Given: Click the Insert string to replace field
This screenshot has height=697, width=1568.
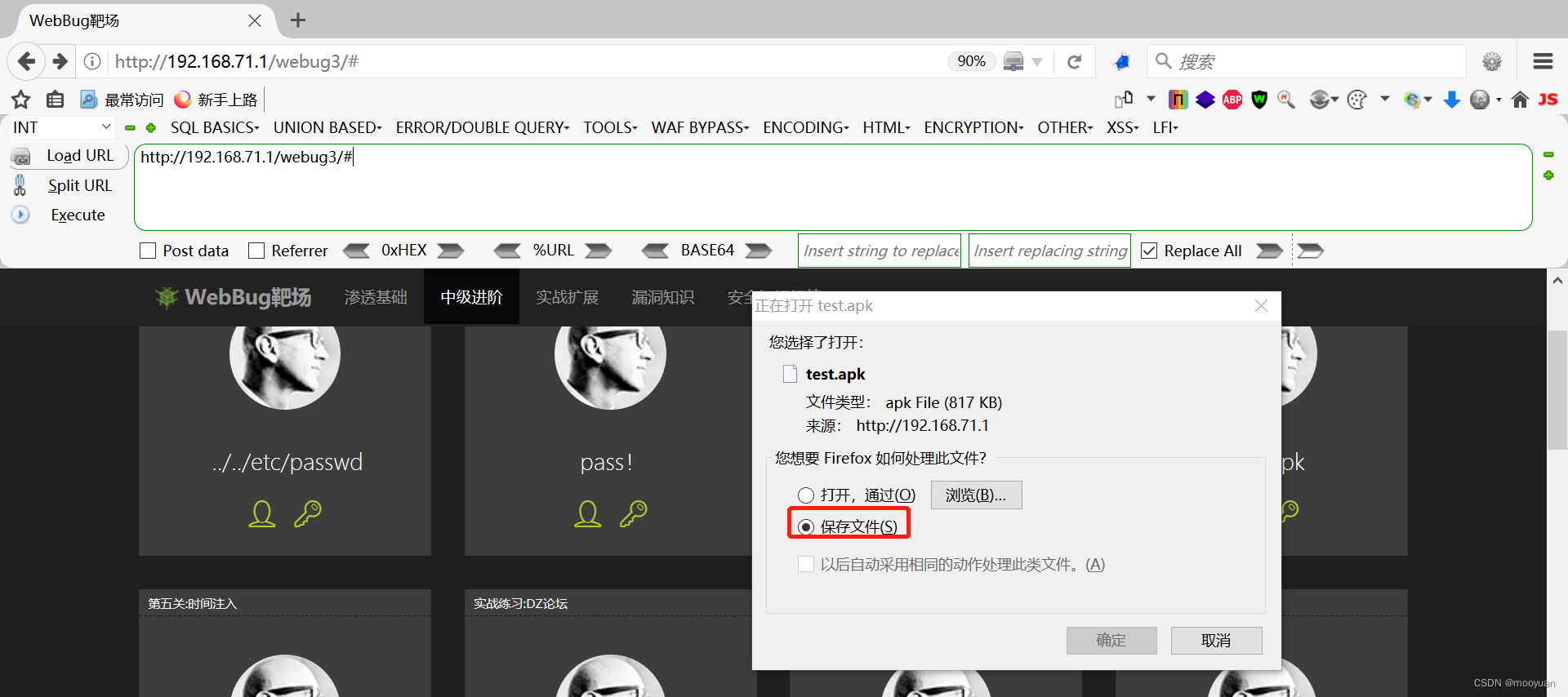Looking at the screenshot, I should point(880,251).
